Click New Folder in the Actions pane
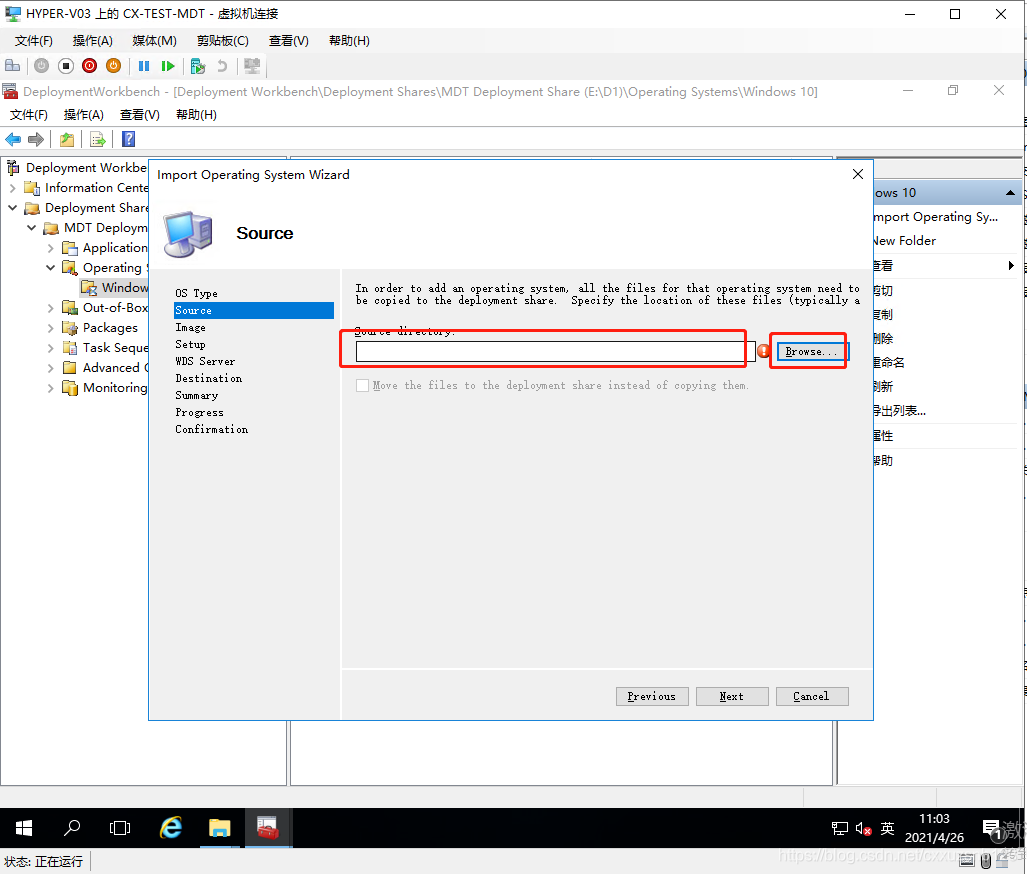The height and width of the screenshot is (874, 1027). click(905, 241)
